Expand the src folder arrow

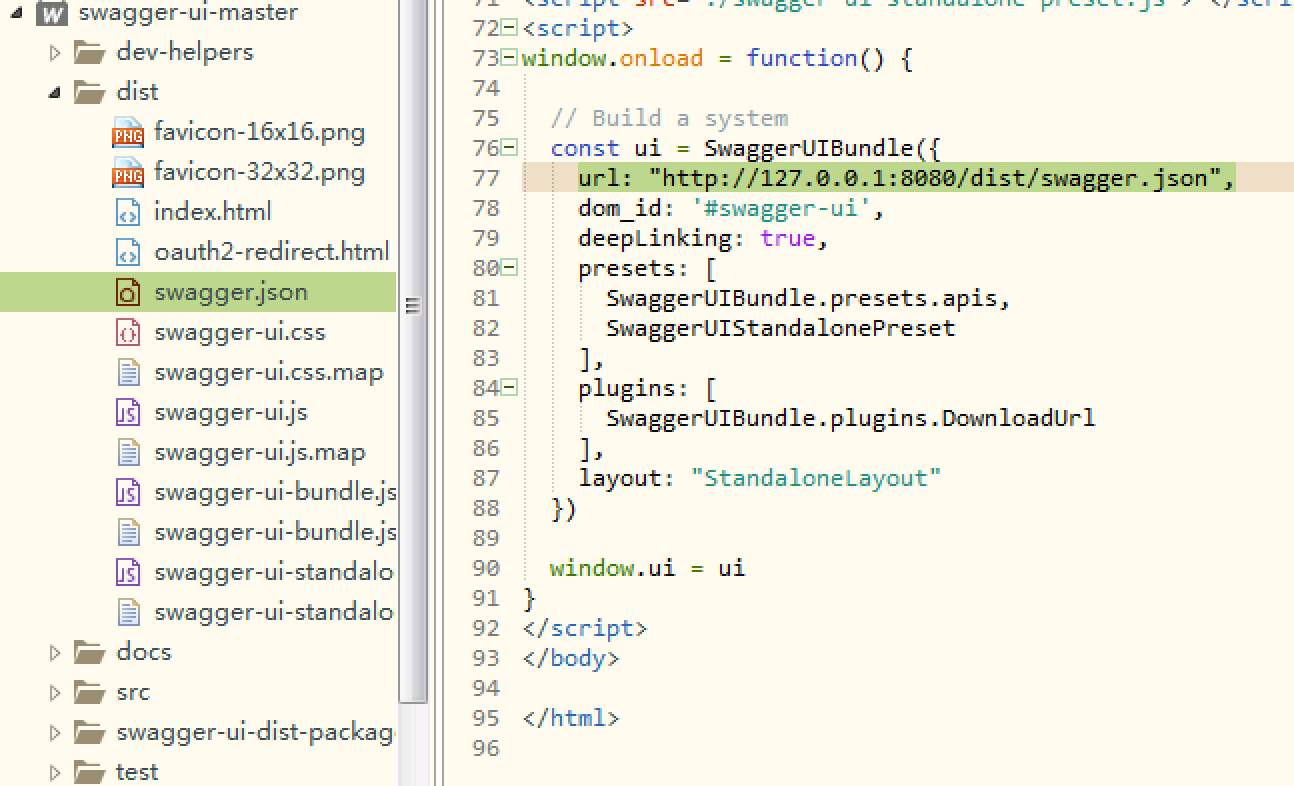click(55, 692)
